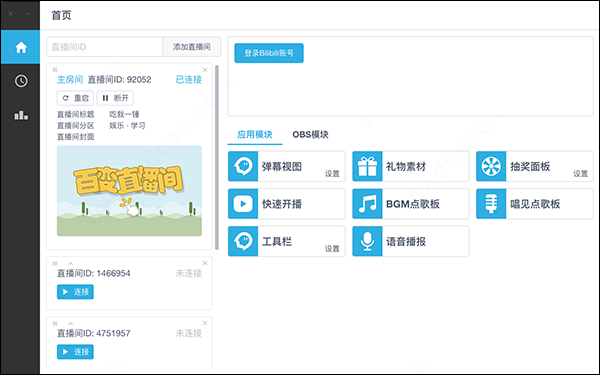Screen dimensions: 600x375
Task: Open the 抽奖面板 module
Action: [535, 166]
